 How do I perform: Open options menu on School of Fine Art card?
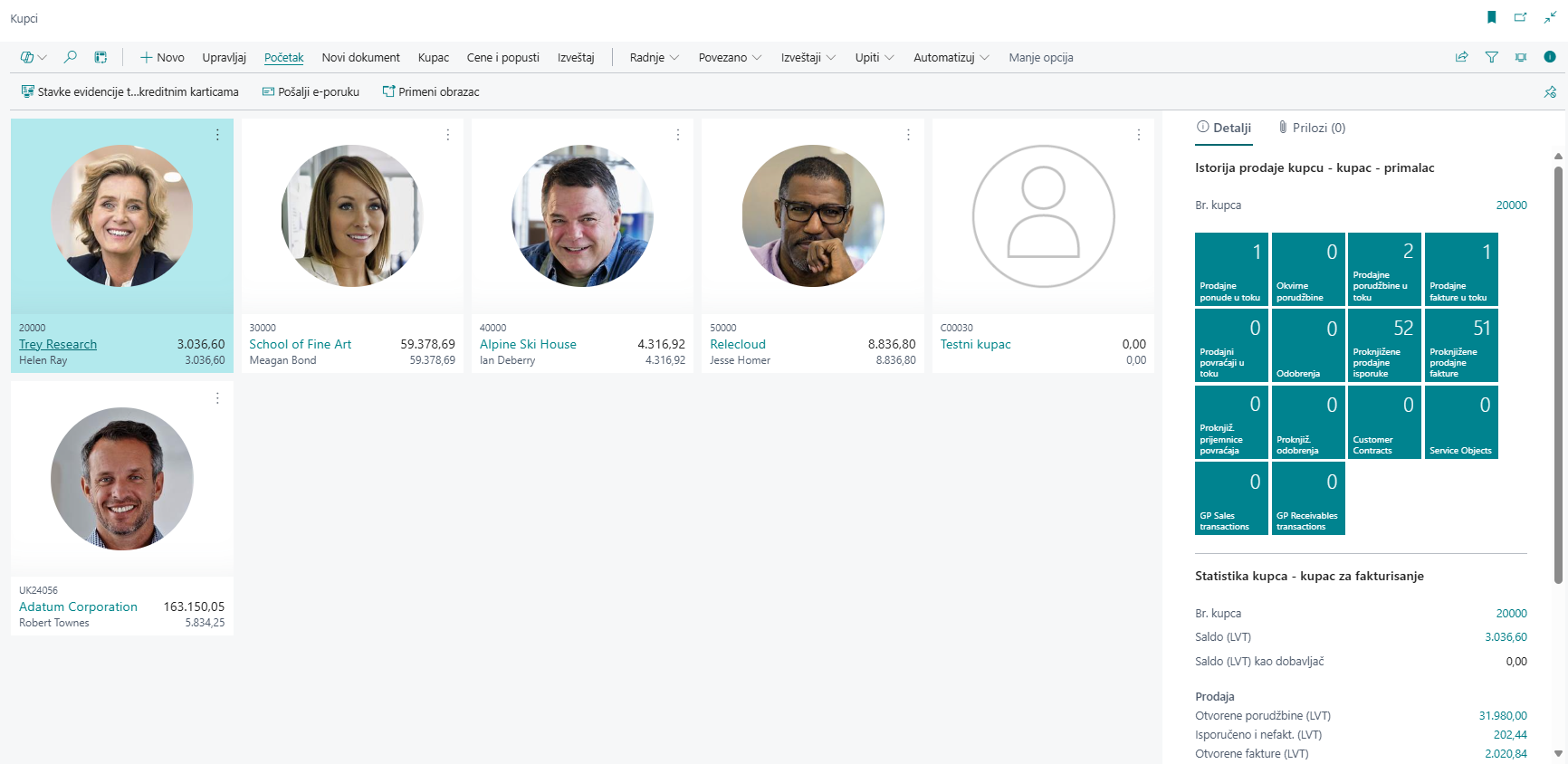click(x=447, y=135)
